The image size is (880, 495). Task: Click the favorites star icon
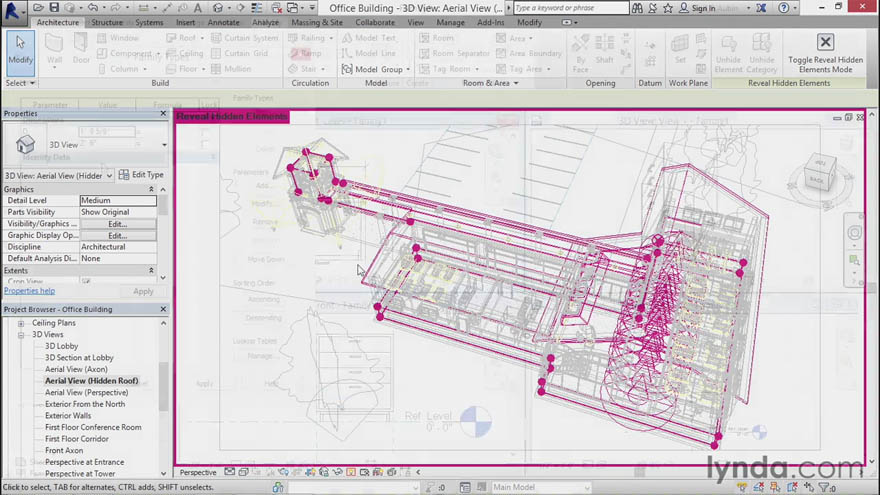point(668,8)
